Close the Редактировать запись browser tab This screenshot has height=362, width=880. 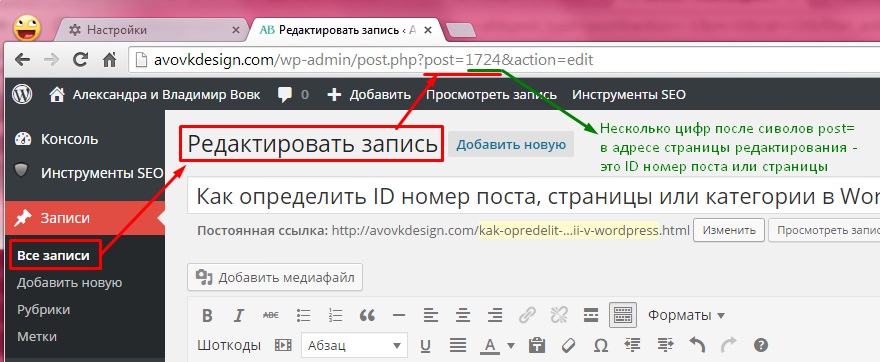click(428, 30)
